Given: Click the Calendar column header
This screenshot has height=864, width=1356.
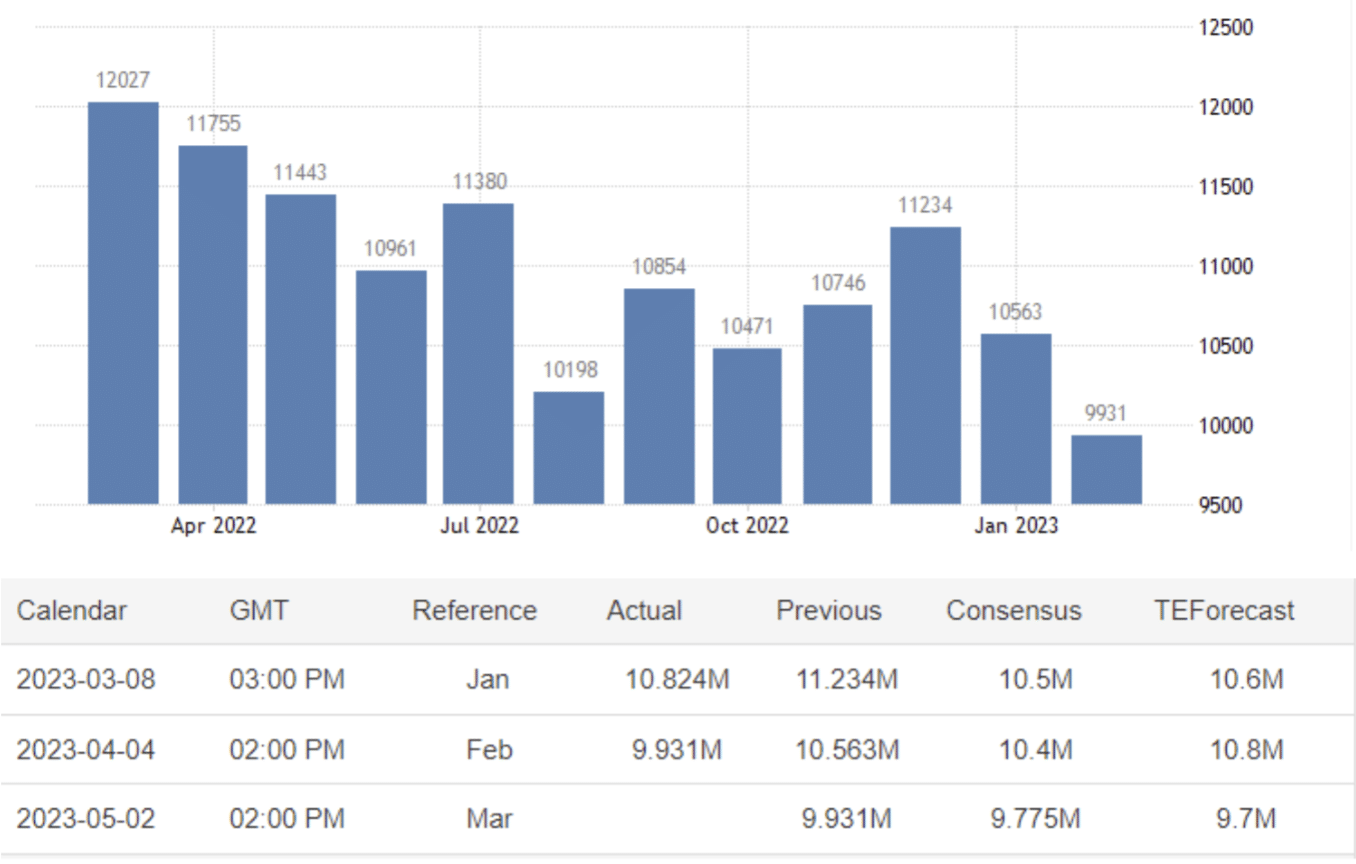Looking at the screenshot, I should tap(72, 611).
